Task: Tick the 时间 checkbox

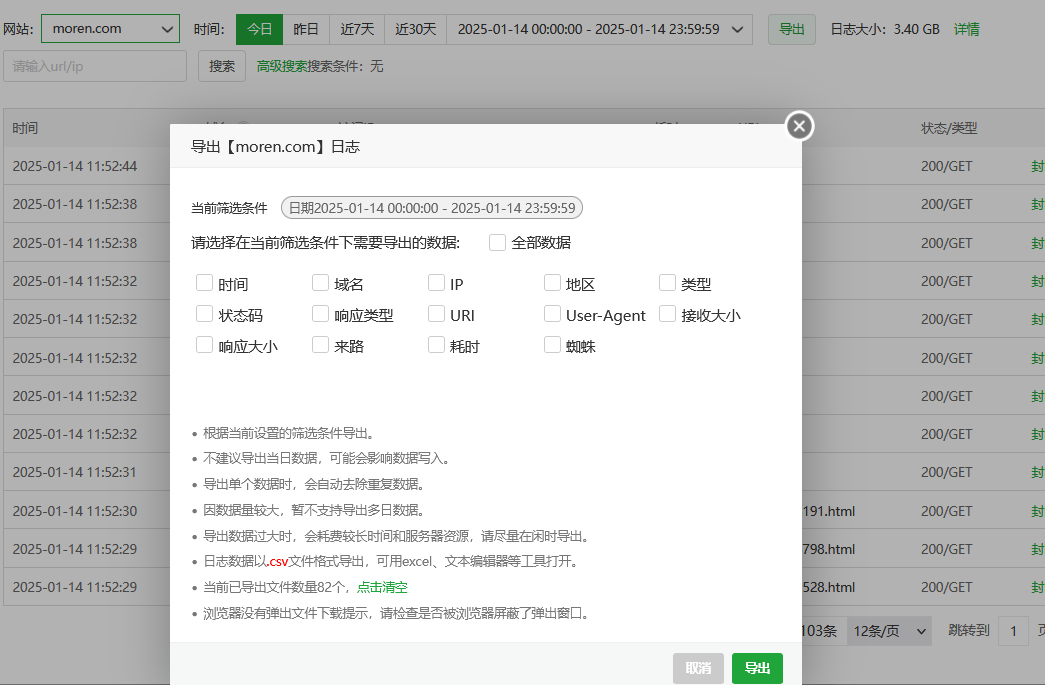Action: (205, 283)
